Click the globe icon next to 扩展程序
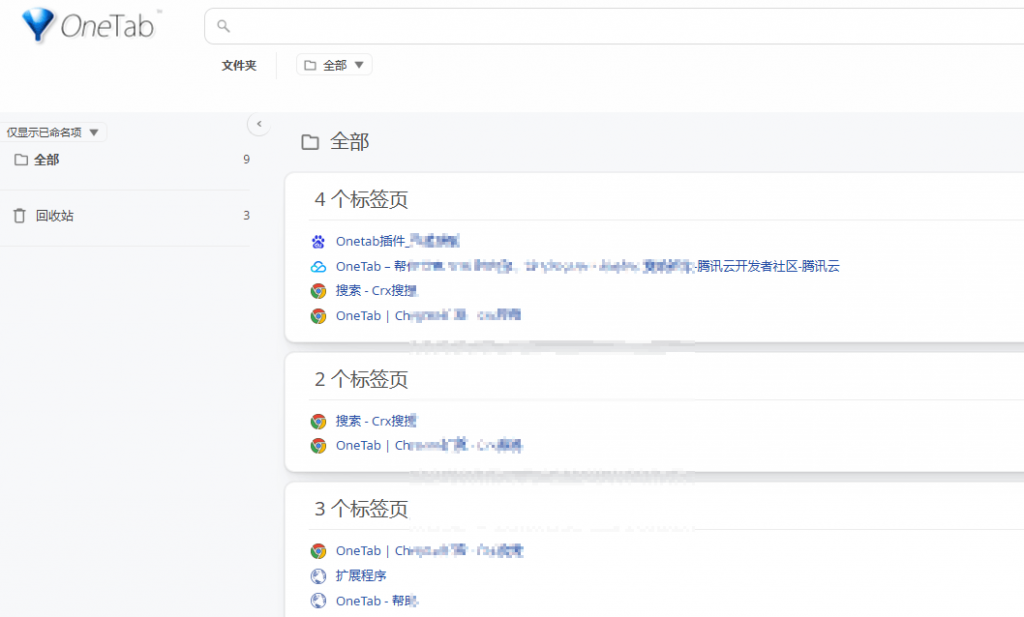Viewport: 1024px width, 617px height. (318, 576)
